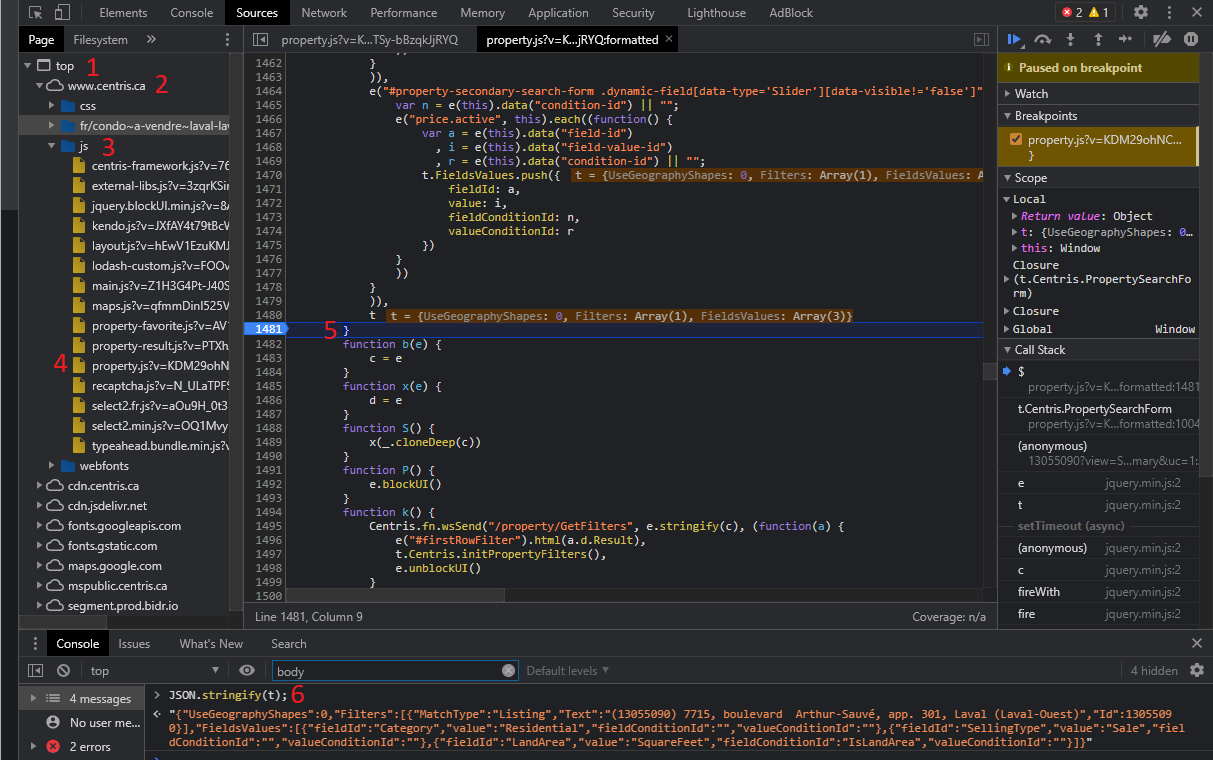Step into the next function call
1213x760 pixels.
point(1071,39)
